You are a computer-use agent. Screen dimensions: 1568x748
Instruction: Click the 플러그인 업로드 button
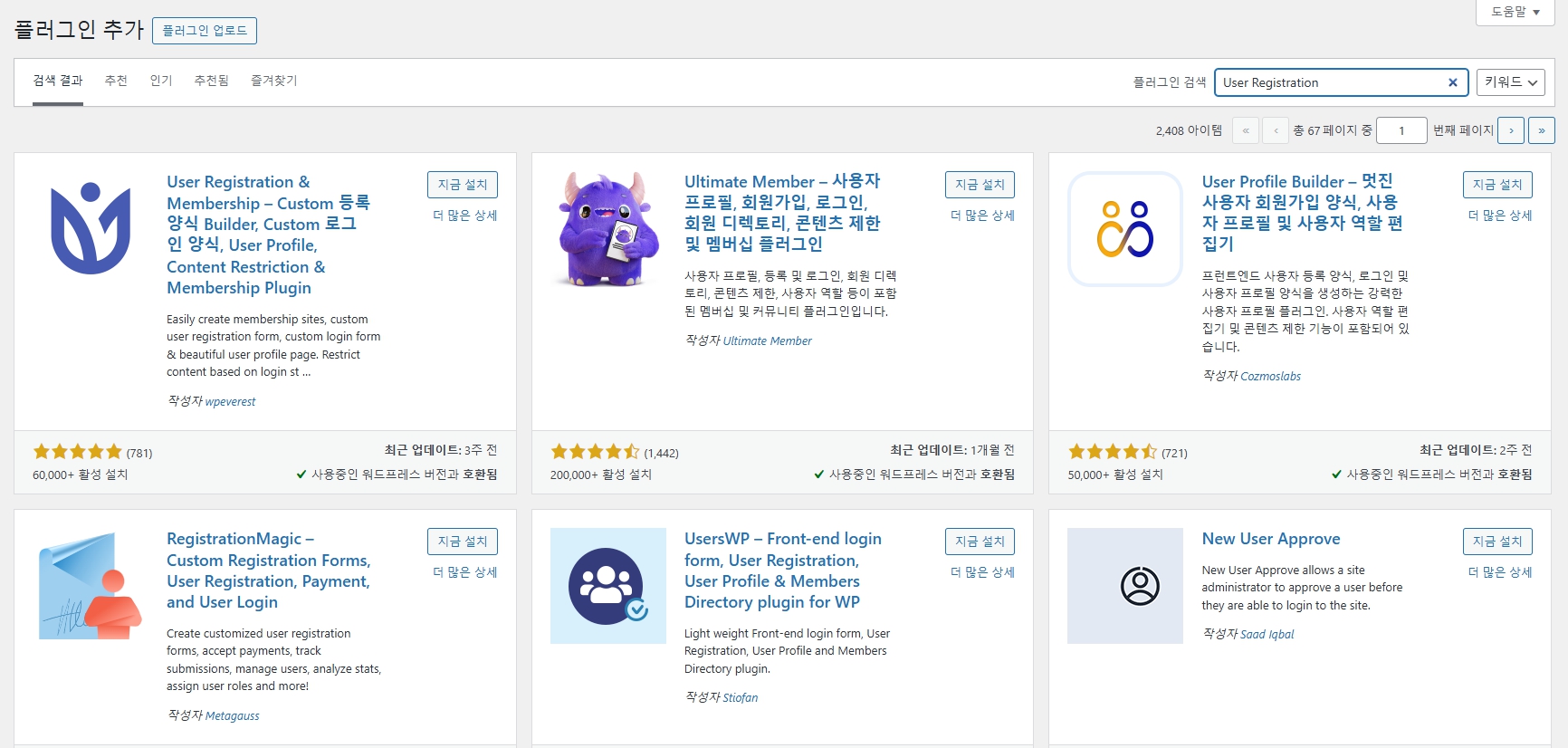click(205, 31)
